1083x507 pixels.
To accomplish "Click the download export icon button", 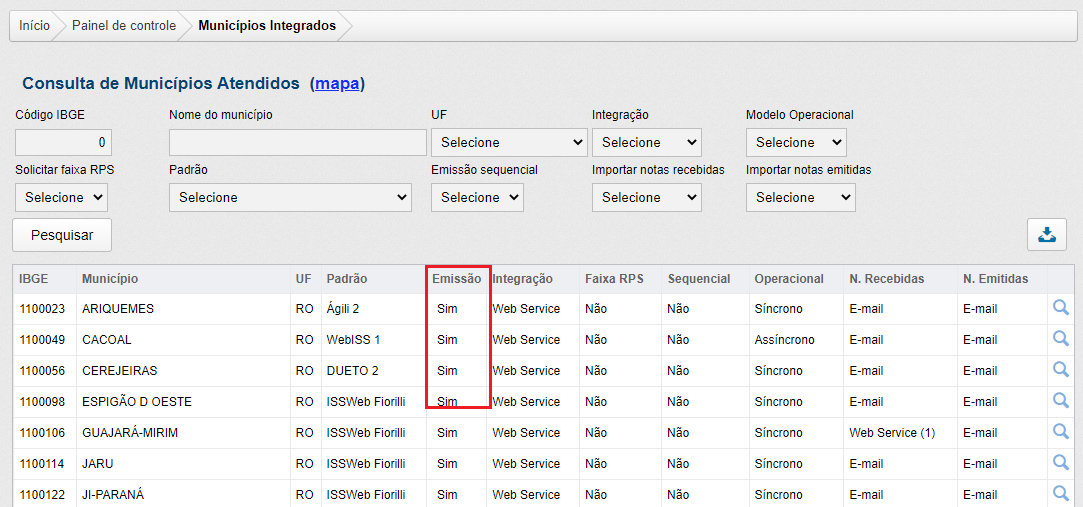I will pyautogui.click(x=1046, y=235).
